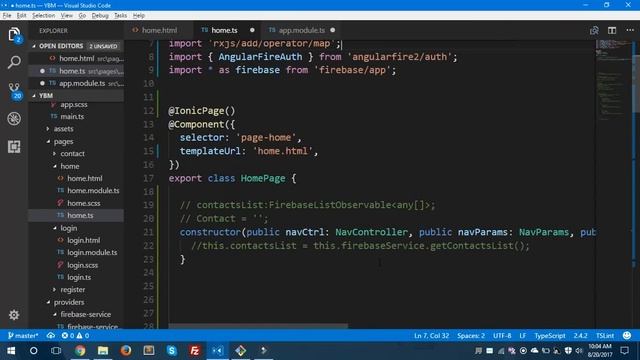
Task: Open the Selection menu
Action: coord(43,16)
